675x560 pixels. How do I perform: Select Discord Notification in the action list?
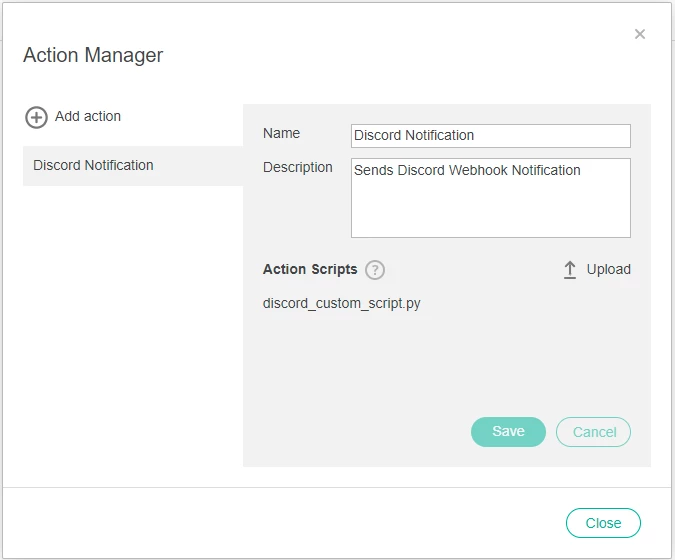click(133, 166)
